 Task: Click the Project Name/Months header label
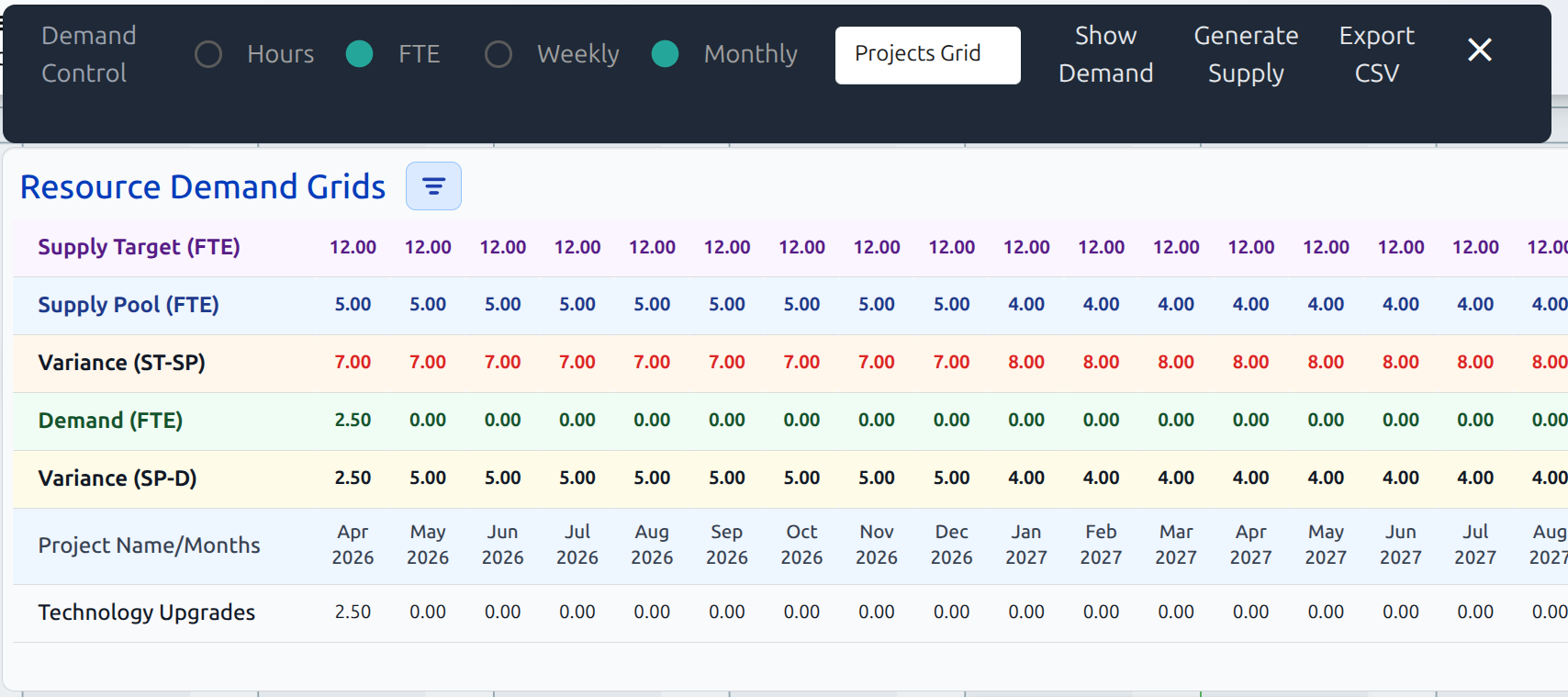(149, 545)
